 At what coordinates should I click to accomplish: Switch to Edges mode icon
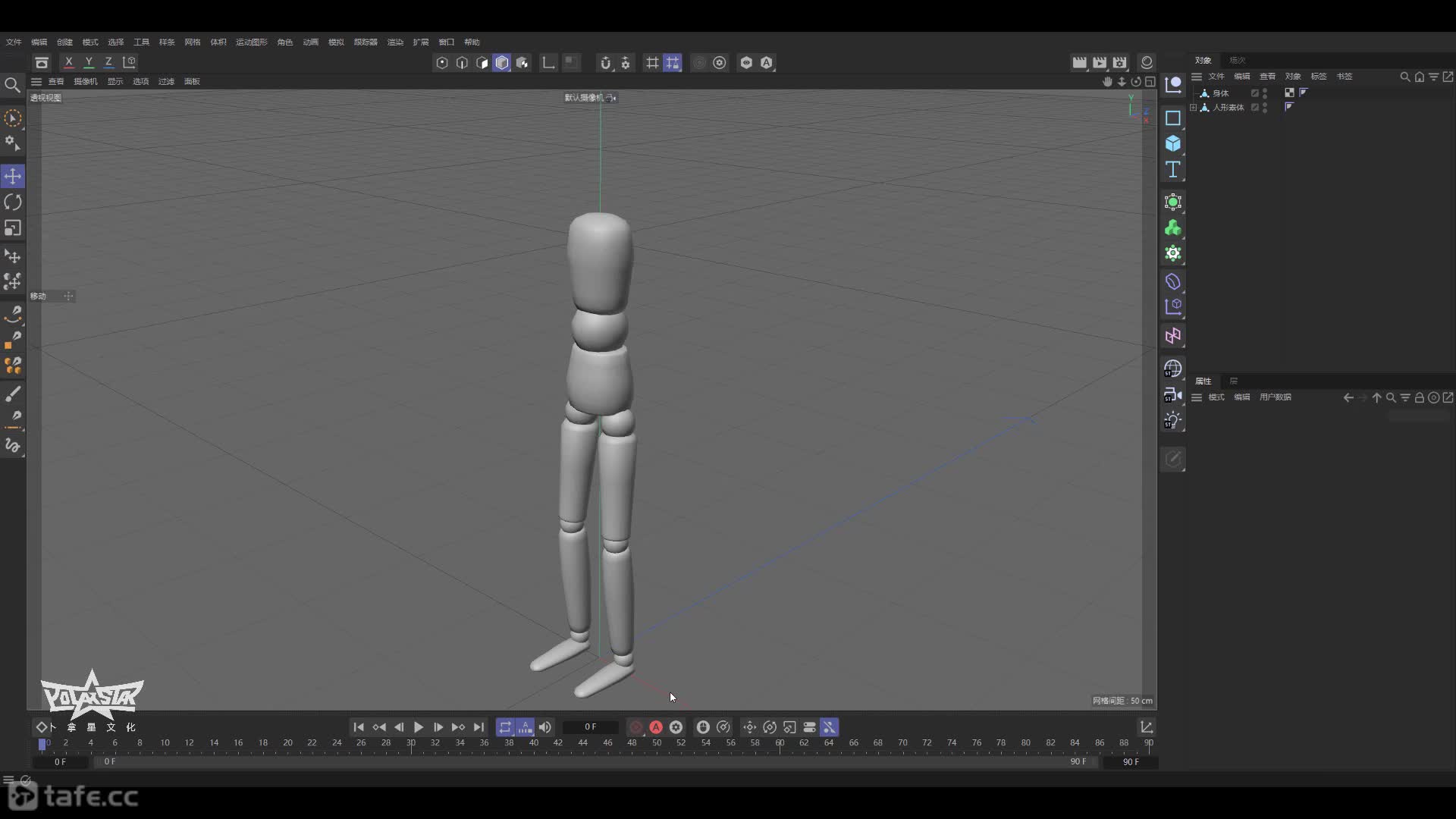point(462,63)
